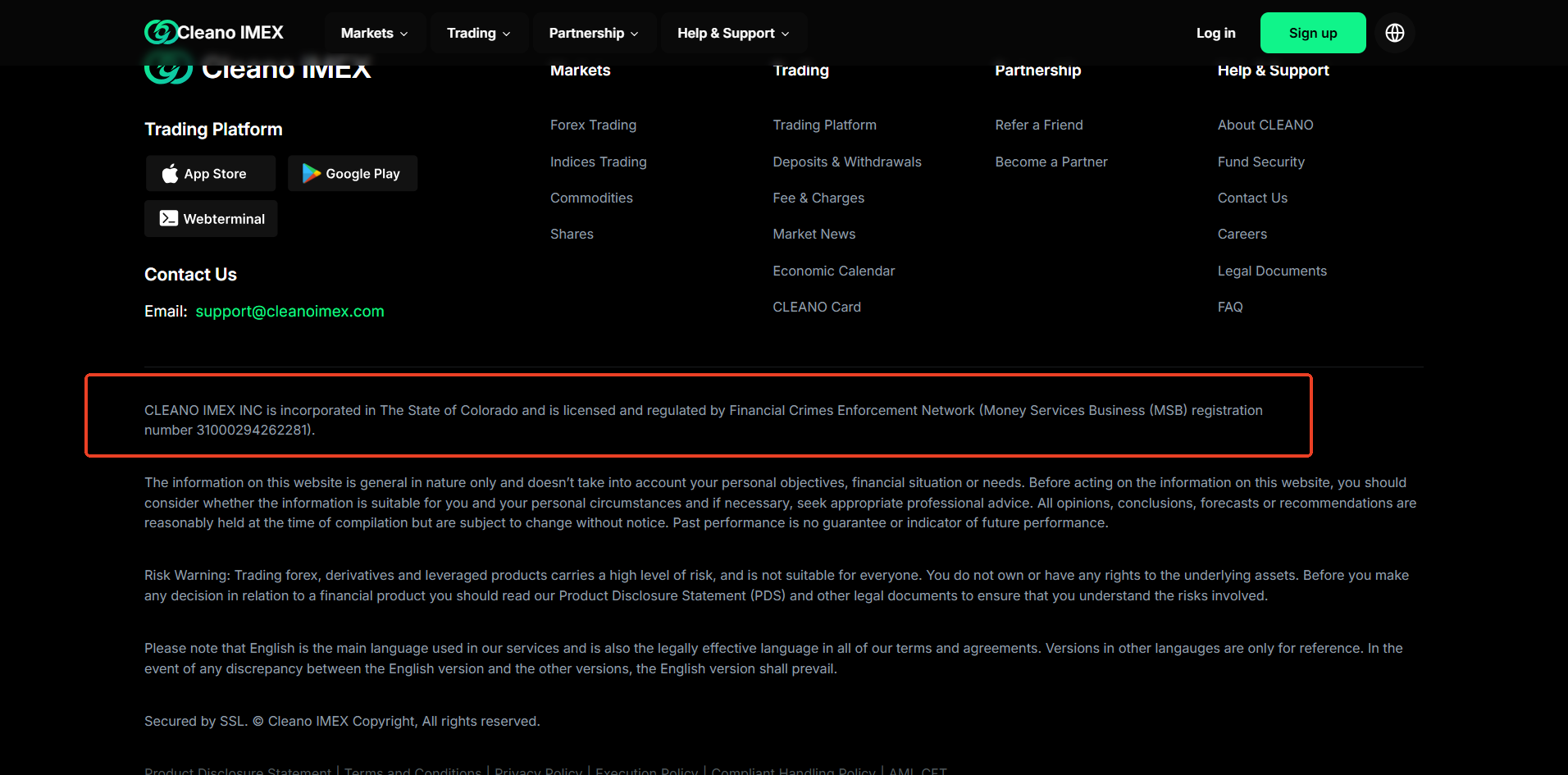The height and width of the screenshot is (775, 1568).
Task: Open the Fund Security link
Action: point(1261,162)
